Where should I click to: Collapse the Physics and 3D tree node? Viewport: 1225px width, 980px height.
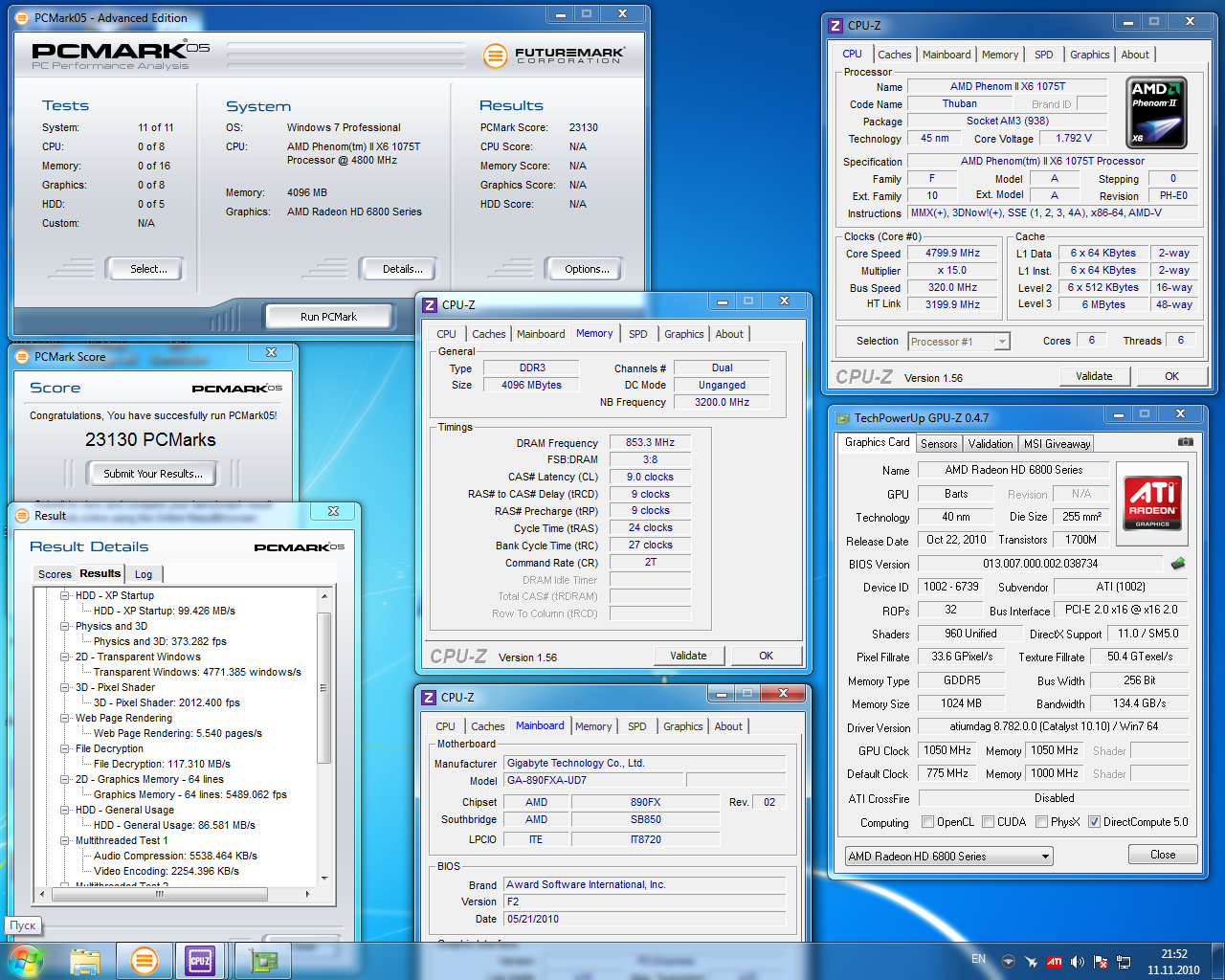[x=65, y=626]
